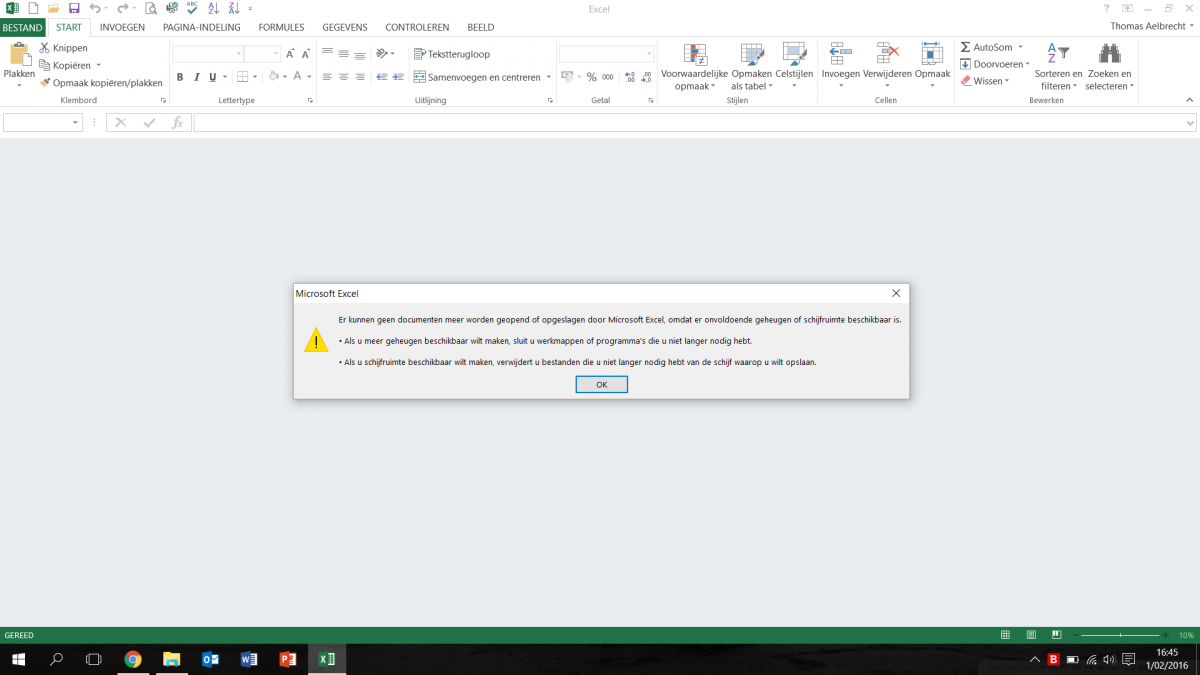Screen dimensions: 1200x675
Task: Redo the last action
Action: pyautogui.click(x=122, y=8)
